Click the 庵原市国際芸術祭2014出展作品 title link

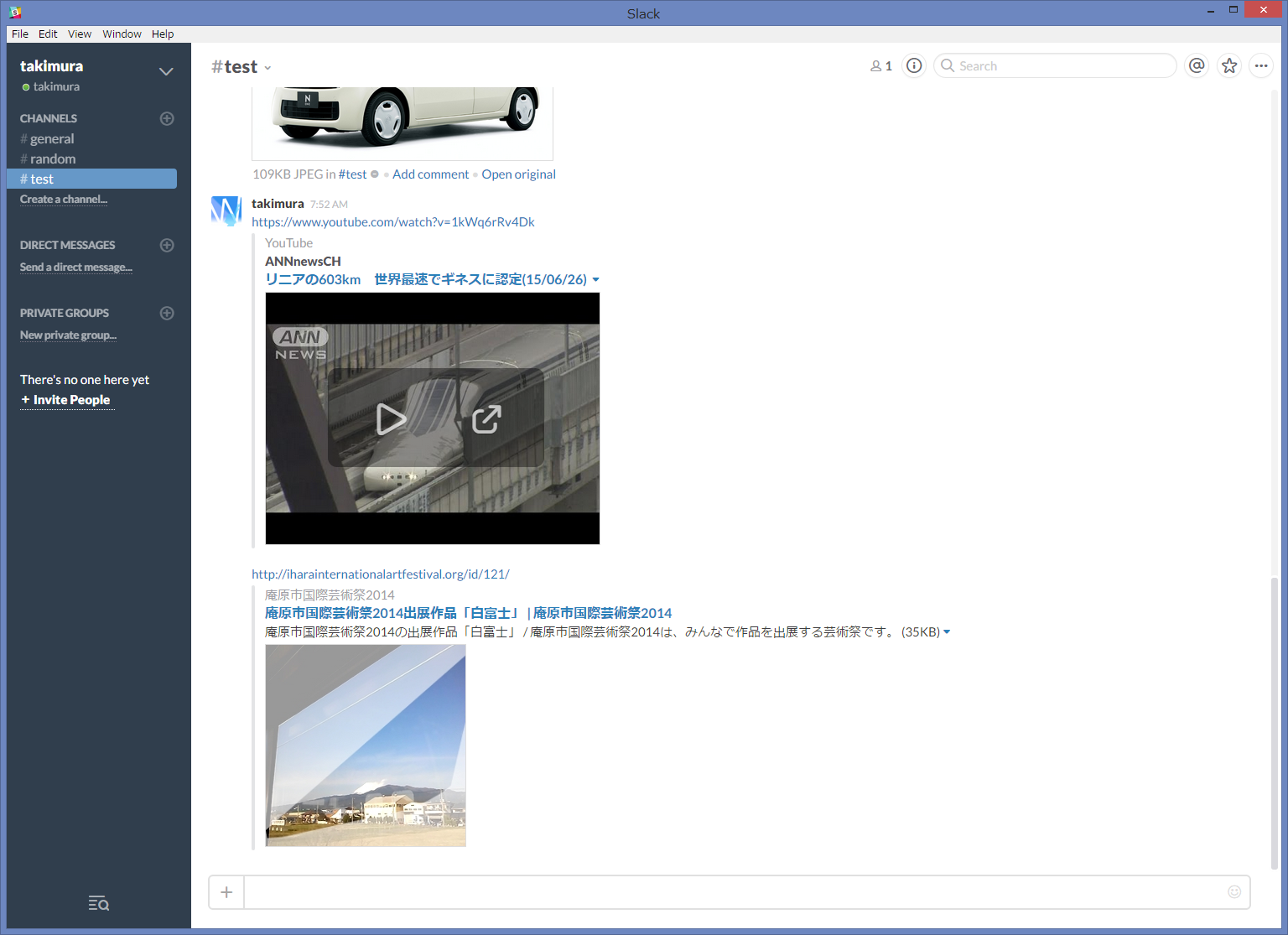point(469,613)
